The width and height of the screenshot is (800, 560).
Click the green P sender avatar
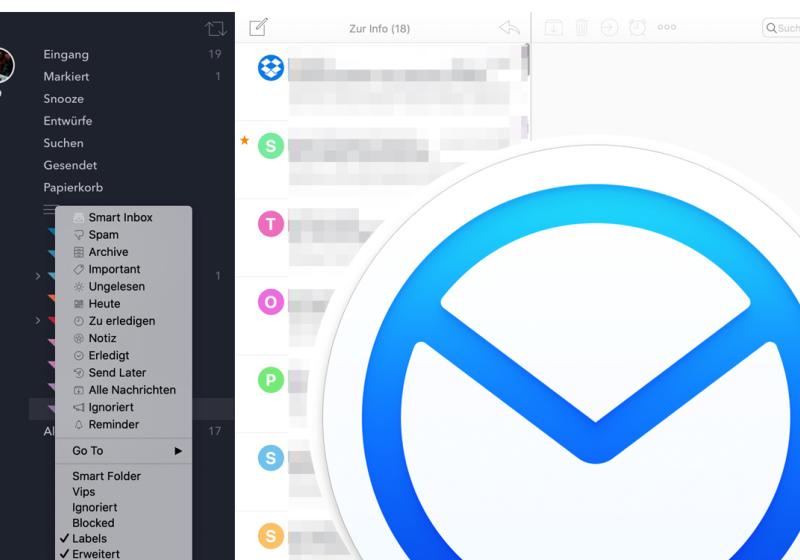point(271,380)
